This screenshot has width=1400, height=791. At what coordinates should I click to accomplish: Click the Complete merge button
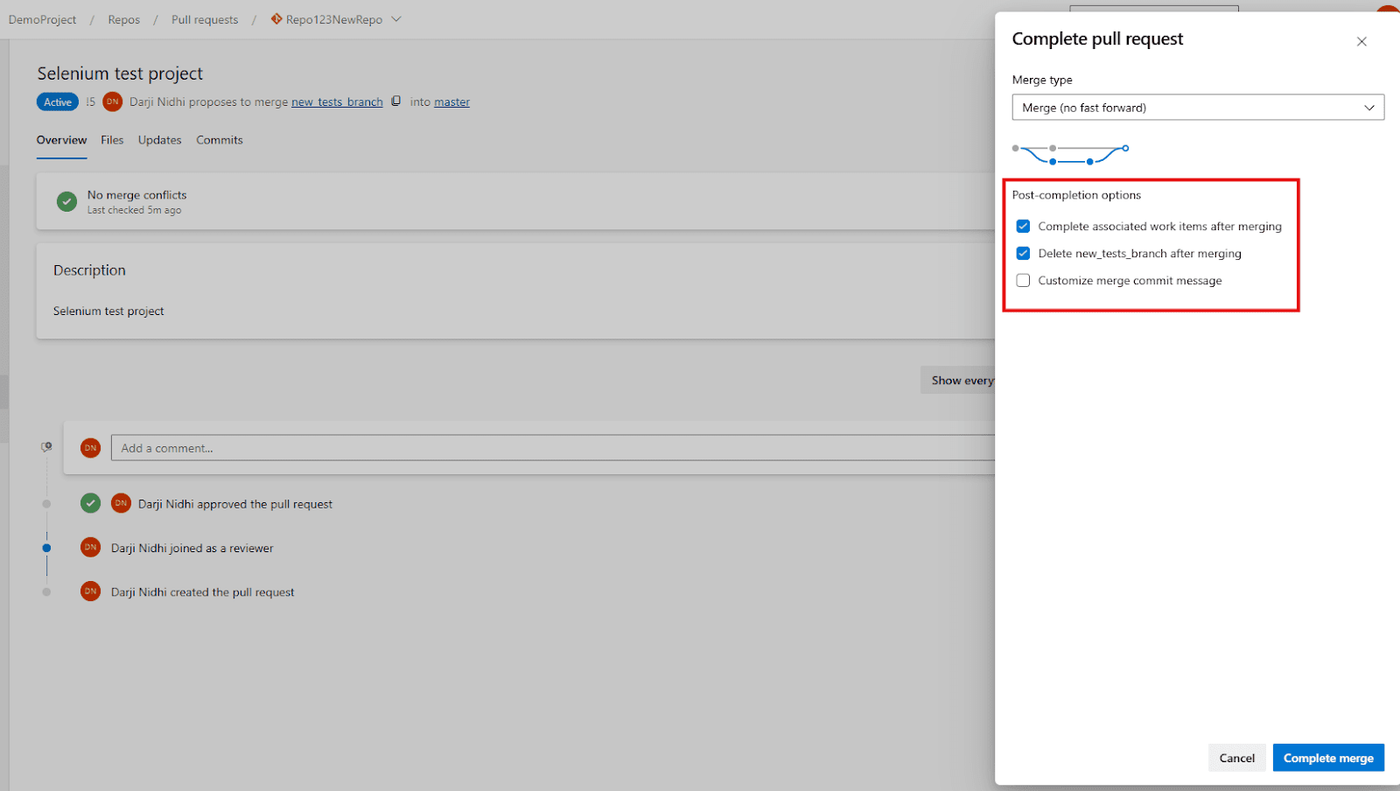point(1329,758)
